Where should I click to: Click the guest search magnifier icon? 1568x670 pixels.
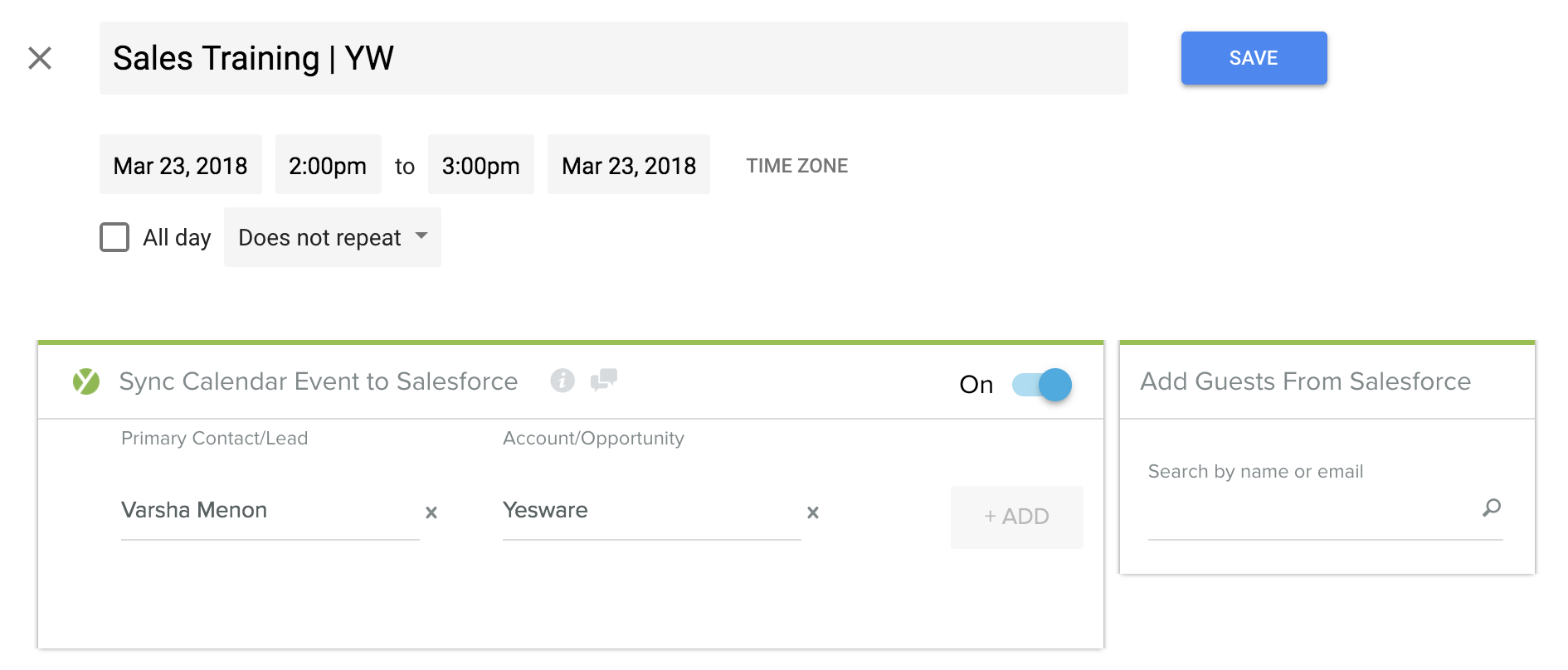[1492, 507]
